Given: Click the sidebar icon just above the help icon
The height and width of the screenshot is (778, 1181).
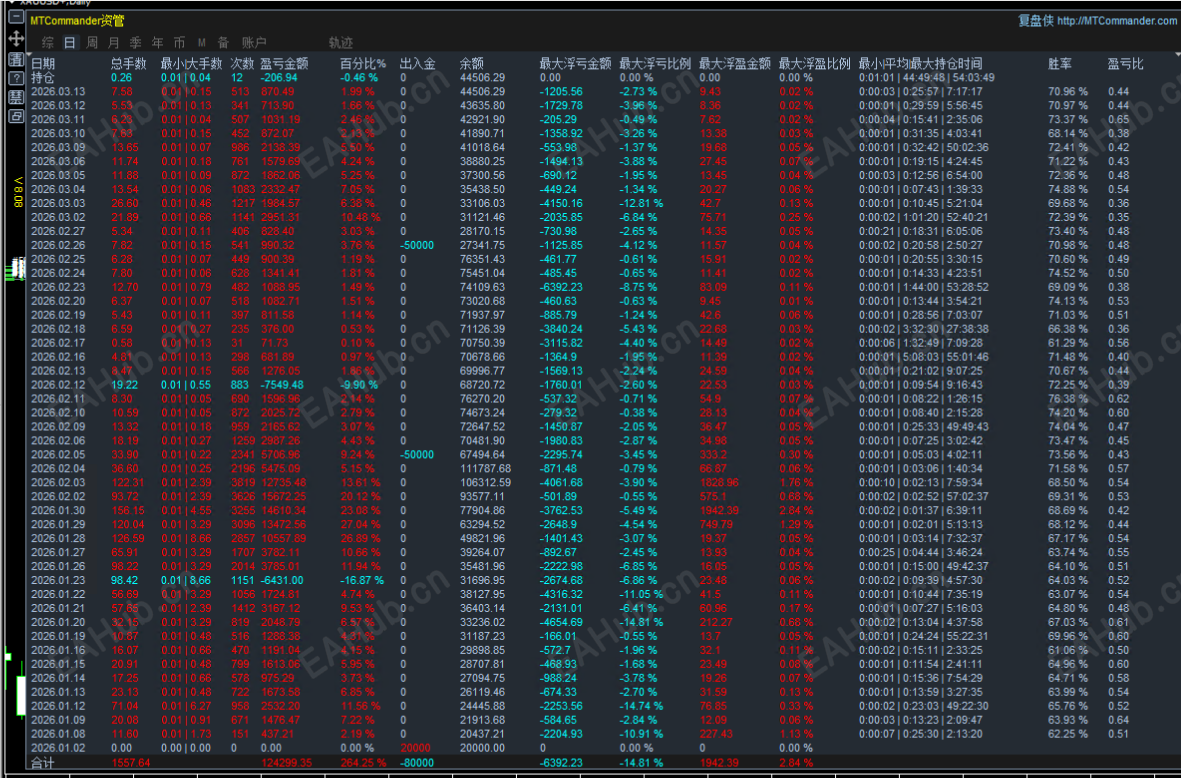Looking at the screenshot, I should point(15,59).
